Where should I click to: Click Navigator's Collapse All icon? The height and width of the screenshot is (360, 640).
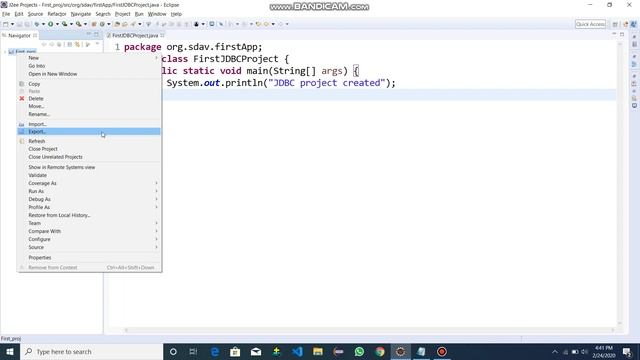[69, 44]
